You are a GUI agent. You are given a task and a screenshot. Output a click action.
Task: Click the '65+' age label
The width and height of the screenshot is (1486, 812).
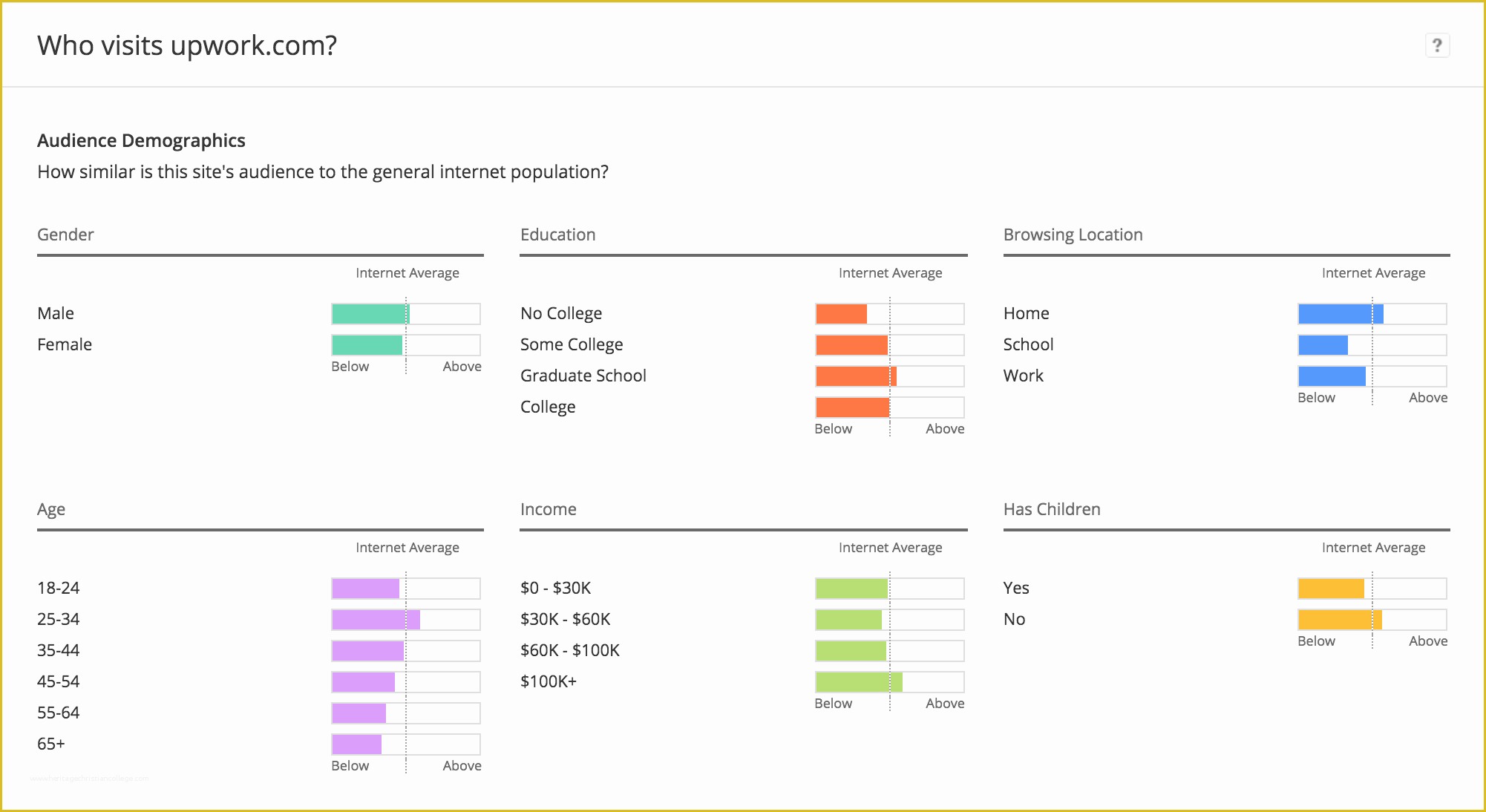51,744
